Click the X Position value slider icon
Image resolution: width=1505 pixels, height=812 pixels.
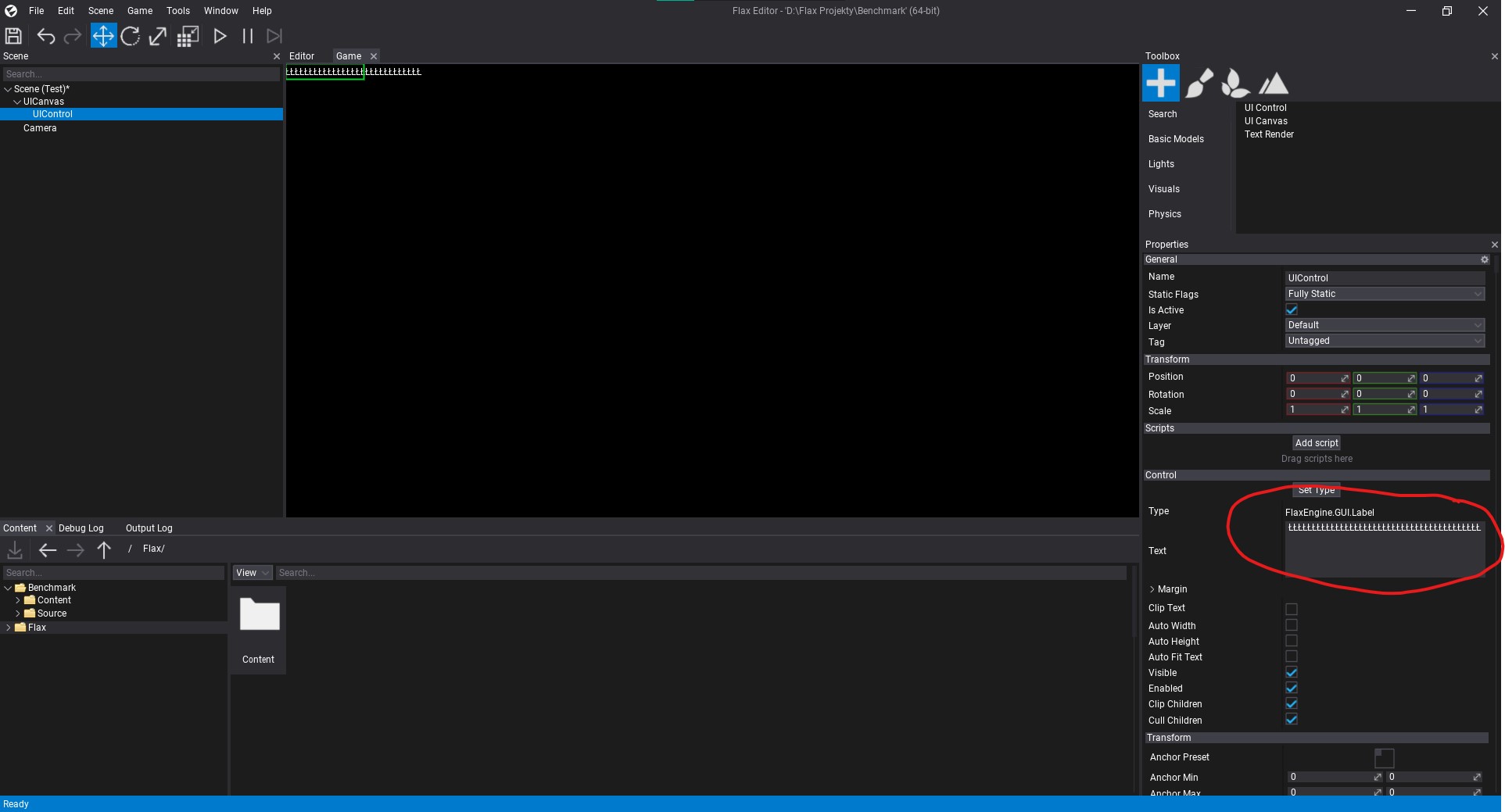tap(1346, 378)
